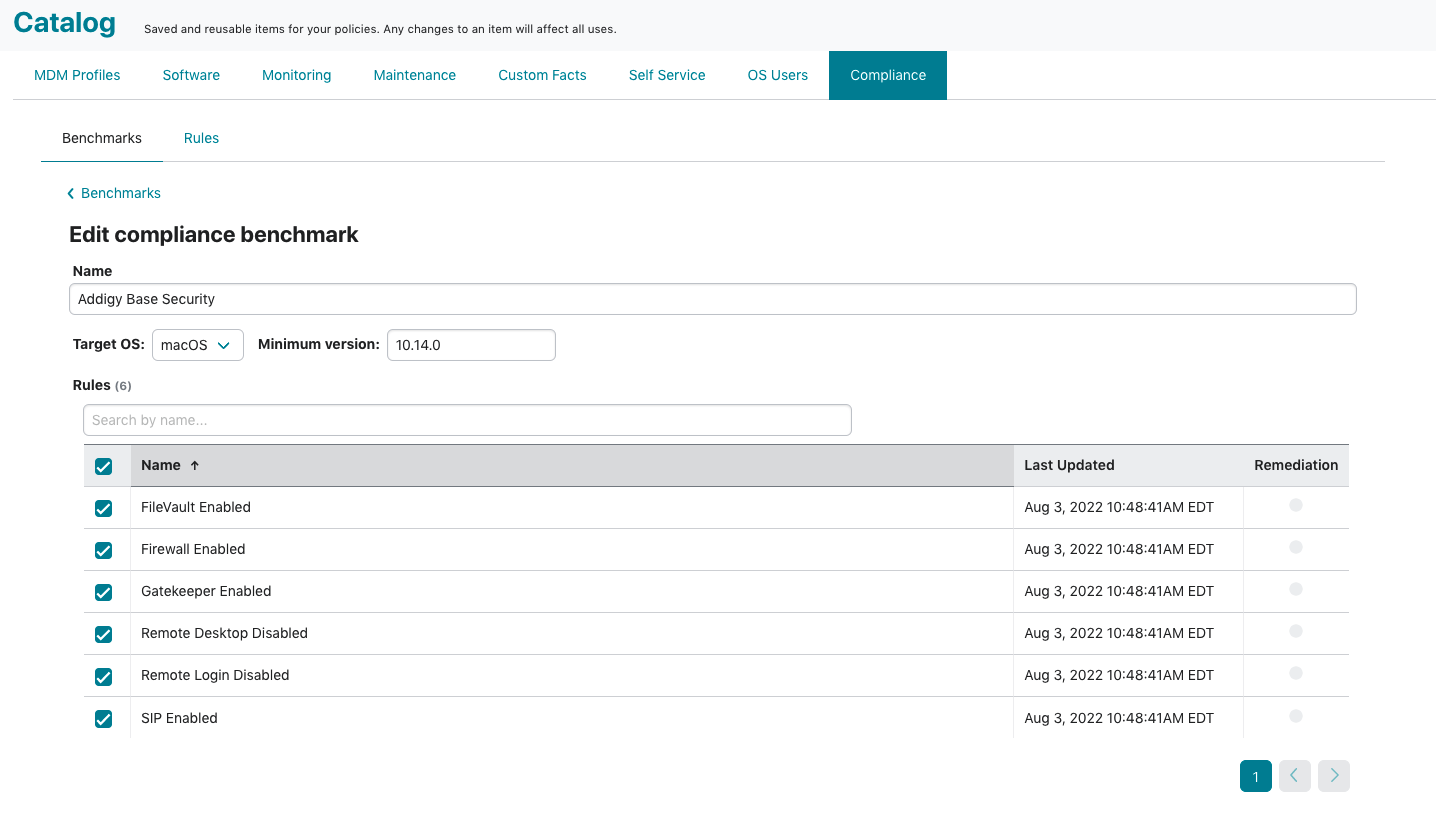Select the Benchmarks sub-tab
The width and height of the screenshot is (1436, 816).
tap(102, 138)
